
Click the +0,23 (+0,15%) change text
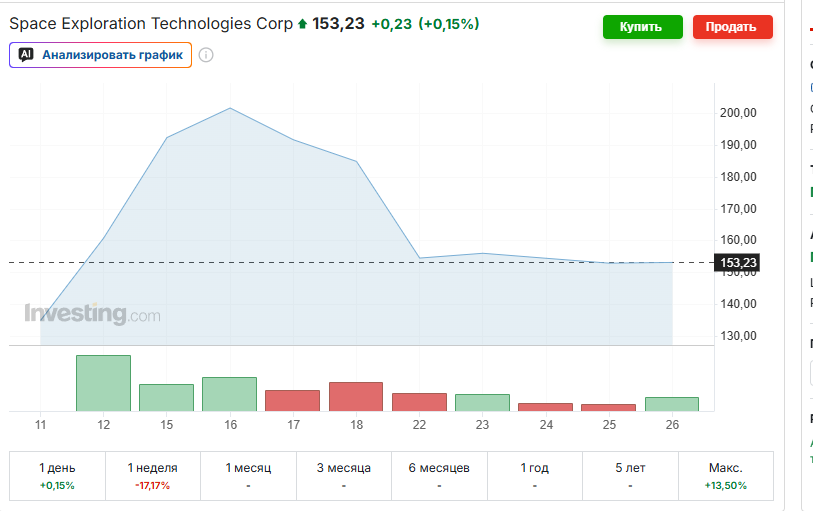point(425,24)
